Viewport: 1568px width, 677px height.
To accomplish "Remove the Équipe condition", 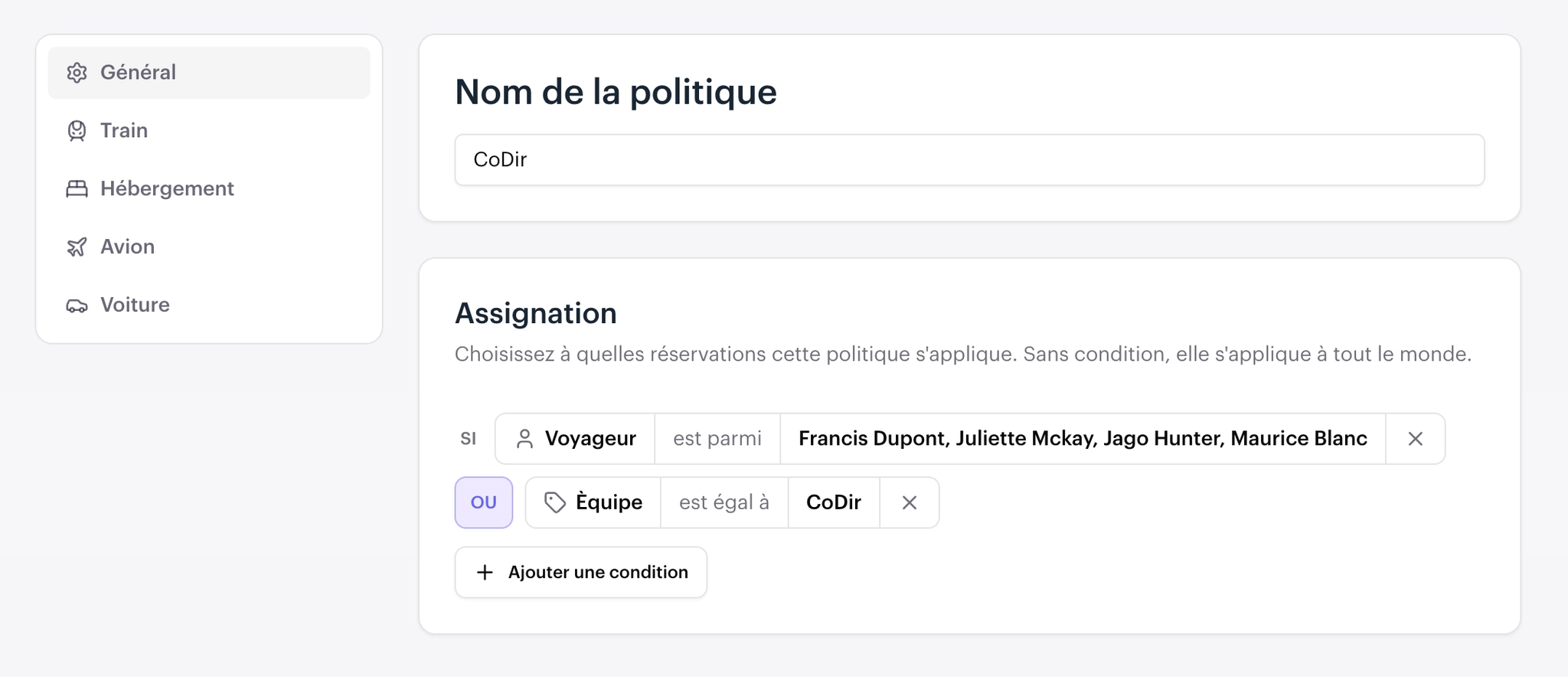I will (x=910, y=503).
